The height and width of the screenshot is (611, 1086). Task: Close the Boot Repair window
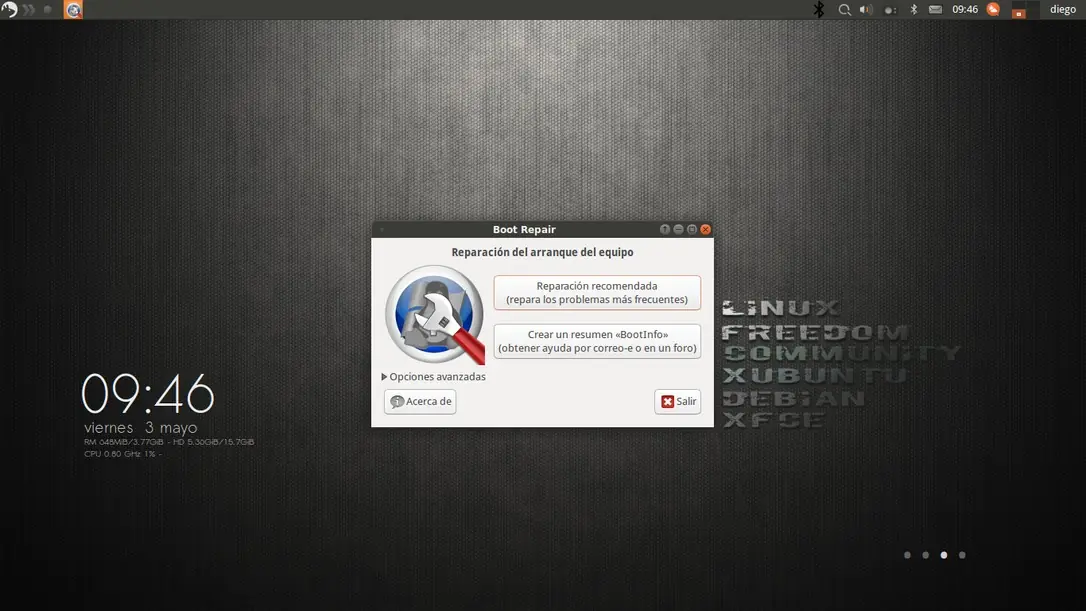coord(705,229)
